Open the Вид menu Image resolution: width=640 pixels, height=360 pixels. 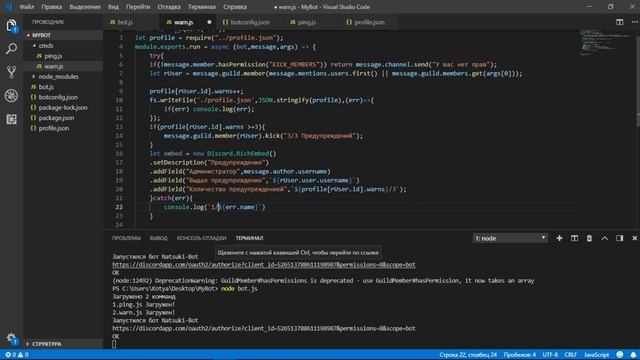(113, 7)
